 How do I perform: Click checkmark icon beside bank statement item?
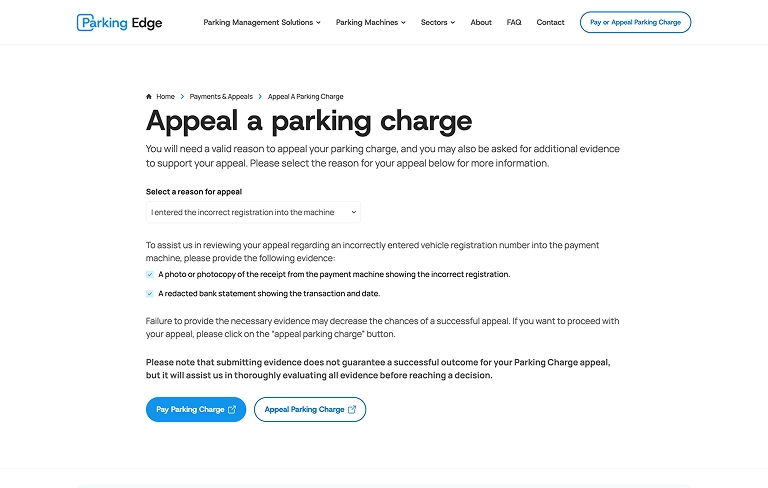(x=150, y=294)
